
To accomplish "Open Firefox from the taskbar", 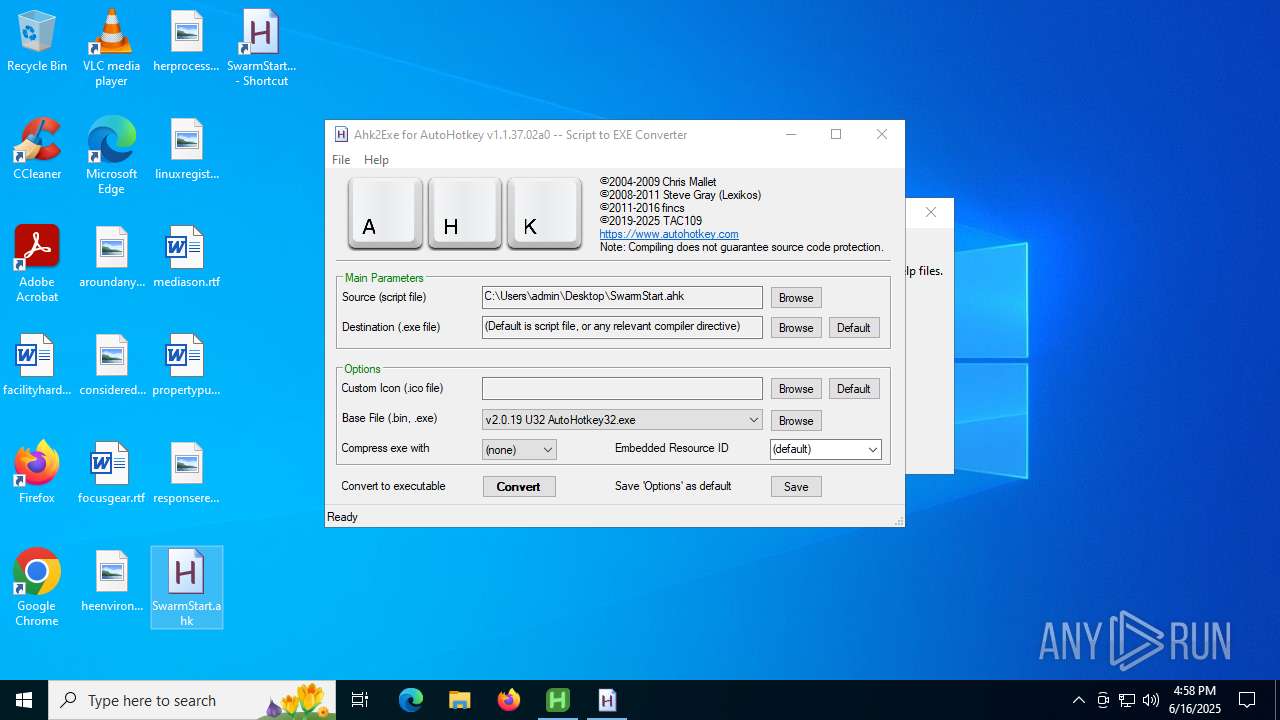I will coord(509,700).
